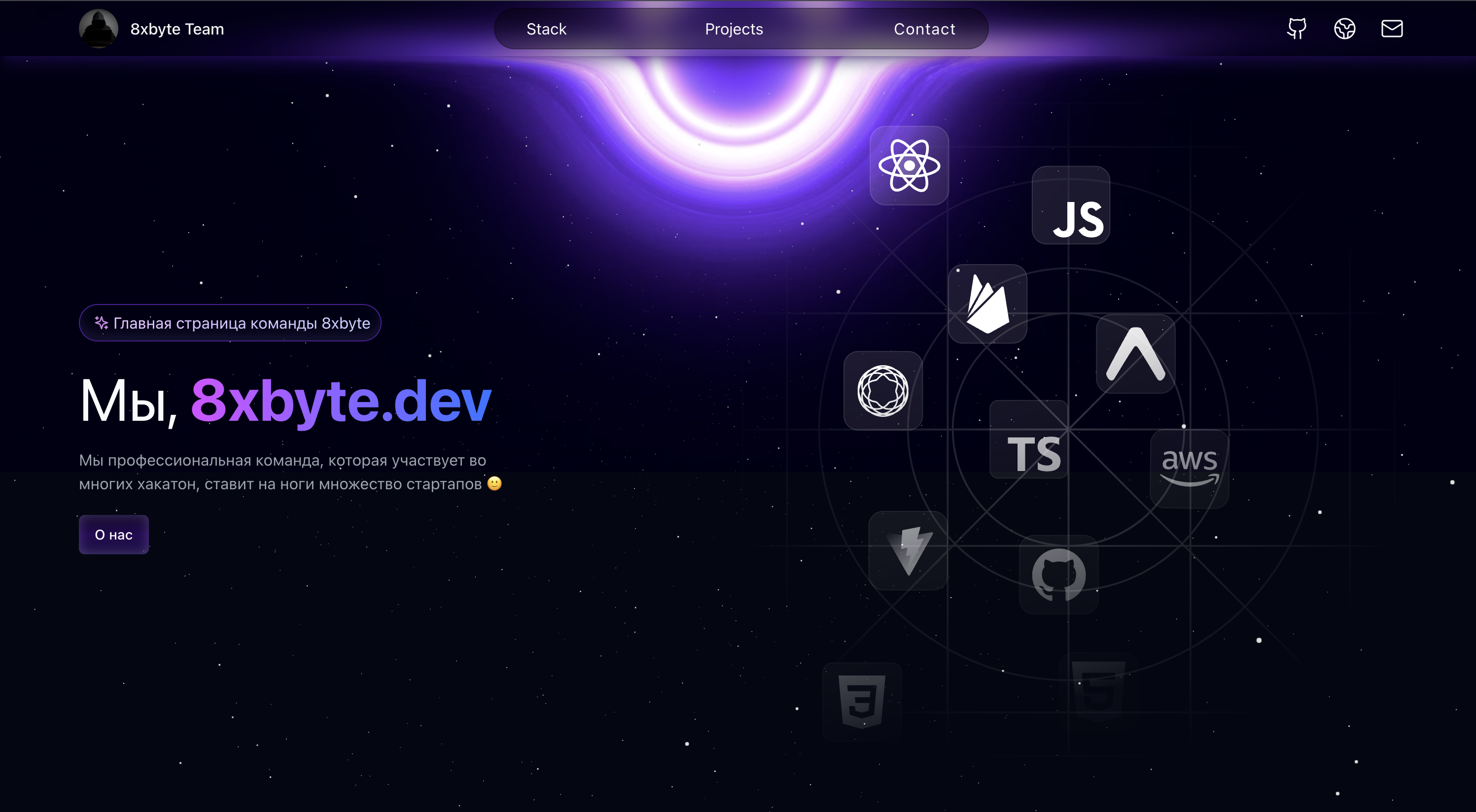The image size is (1476, 812).
Task: Click the globe website icon in the header
Action: coord(1344,29)
